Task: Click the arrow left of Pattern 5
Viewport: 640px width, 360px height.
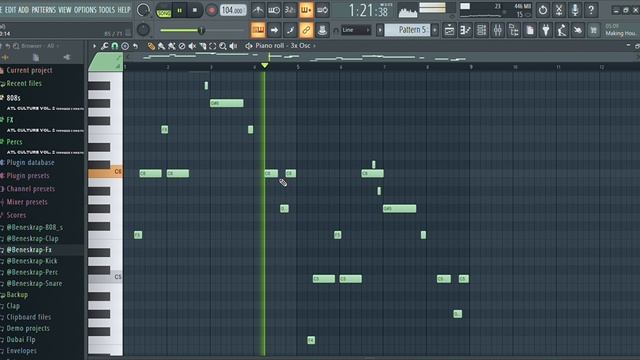Action: [380, 30]
